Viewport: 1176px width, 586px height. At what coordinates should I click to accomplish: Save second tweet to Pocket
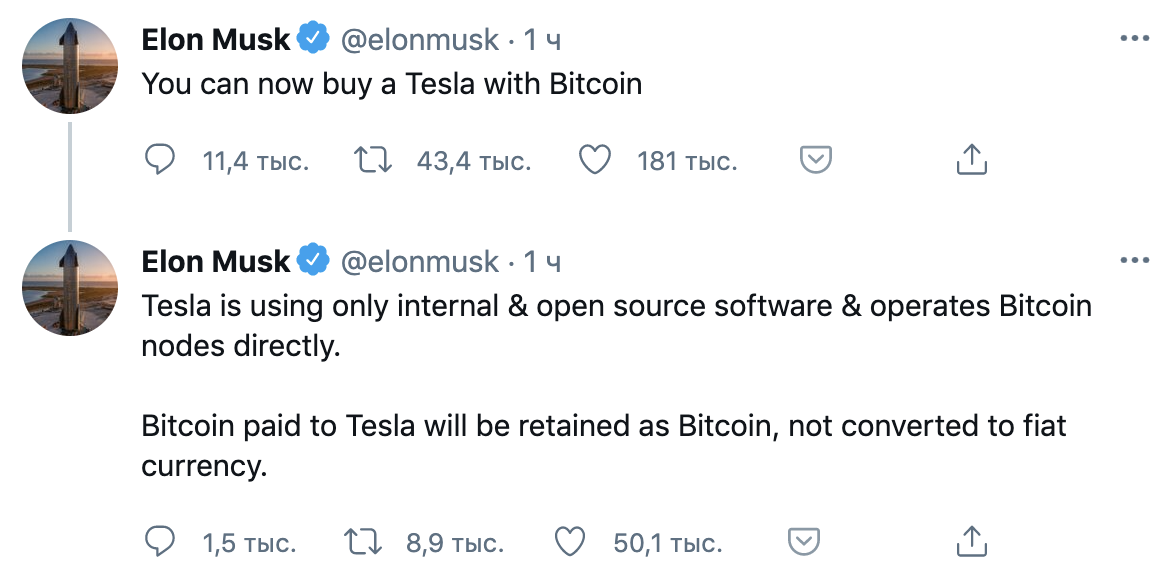tap(804, 541)
